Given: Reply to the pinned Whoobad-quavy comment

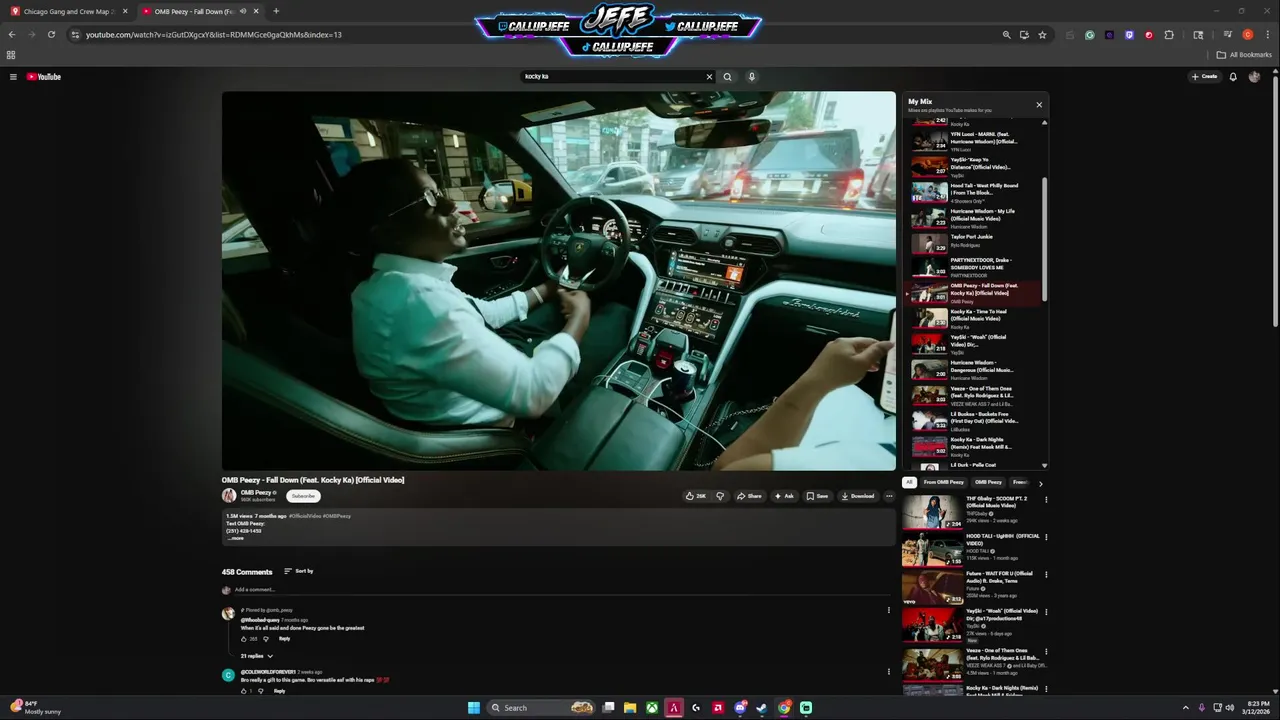Looking at the screenshot, I should (285, 639).
